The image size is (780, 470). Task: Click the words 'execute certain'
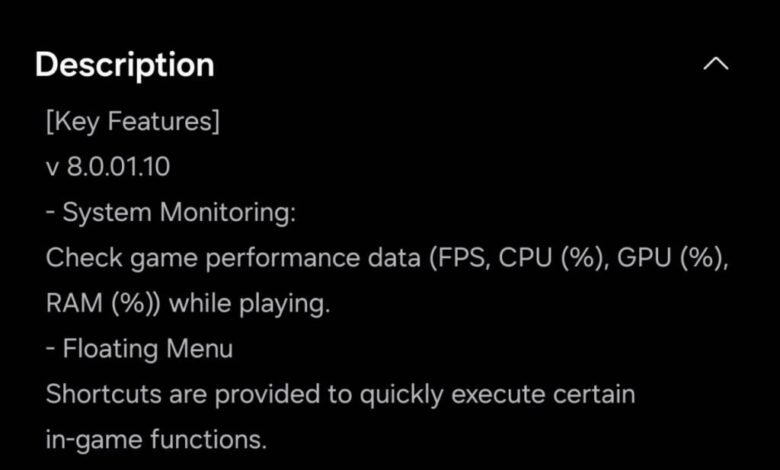coord(543,394)
